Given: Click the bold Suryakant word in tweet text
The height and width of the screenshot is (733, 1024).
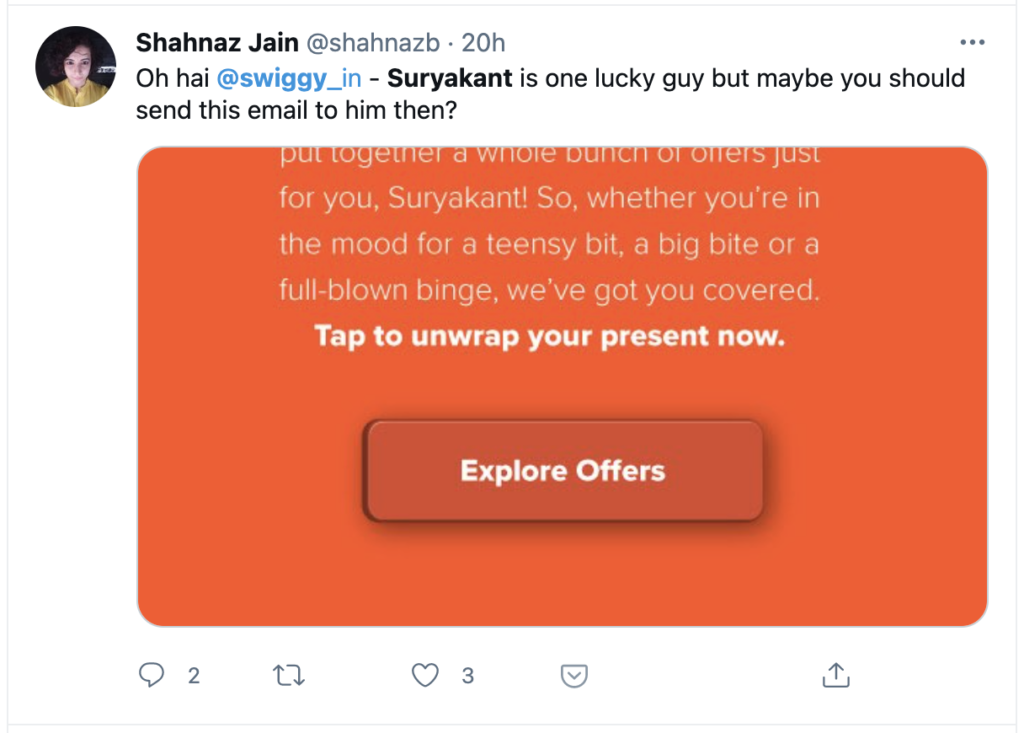Looking at the screenshot, I should pyautogui.click(x=450, y=78).
